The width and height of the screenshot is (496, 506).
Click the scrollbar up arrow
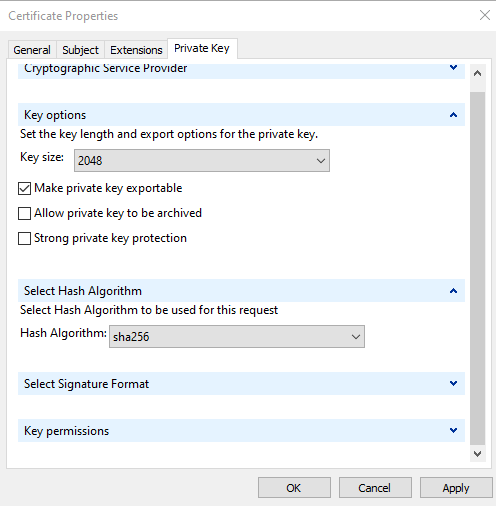click(477, 74)
